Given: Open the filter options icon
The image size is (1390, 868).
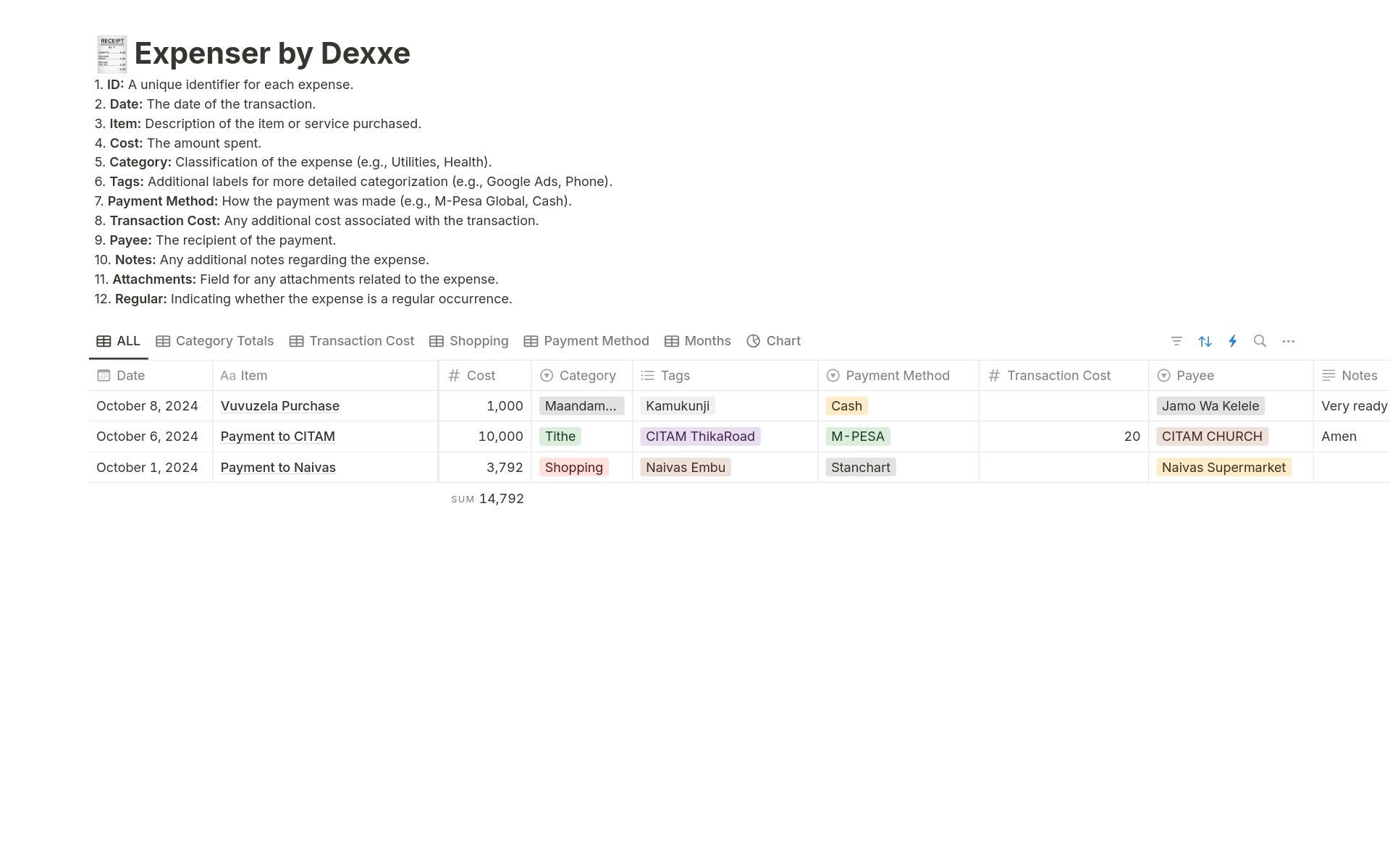Looking at the screenshot, I should 1176,341.
